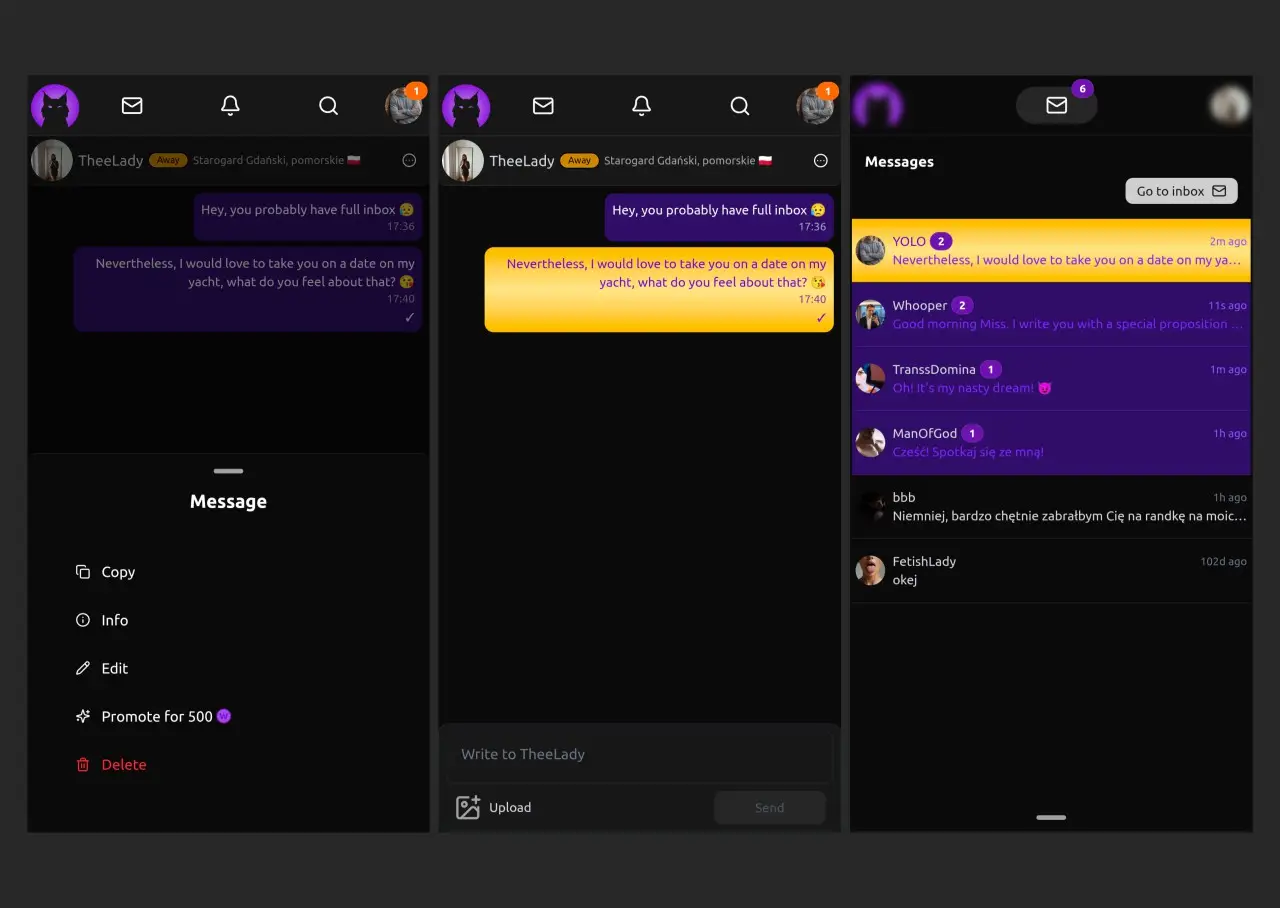
Task: Click the Write to TheeLady input
Action: point(639,754)
